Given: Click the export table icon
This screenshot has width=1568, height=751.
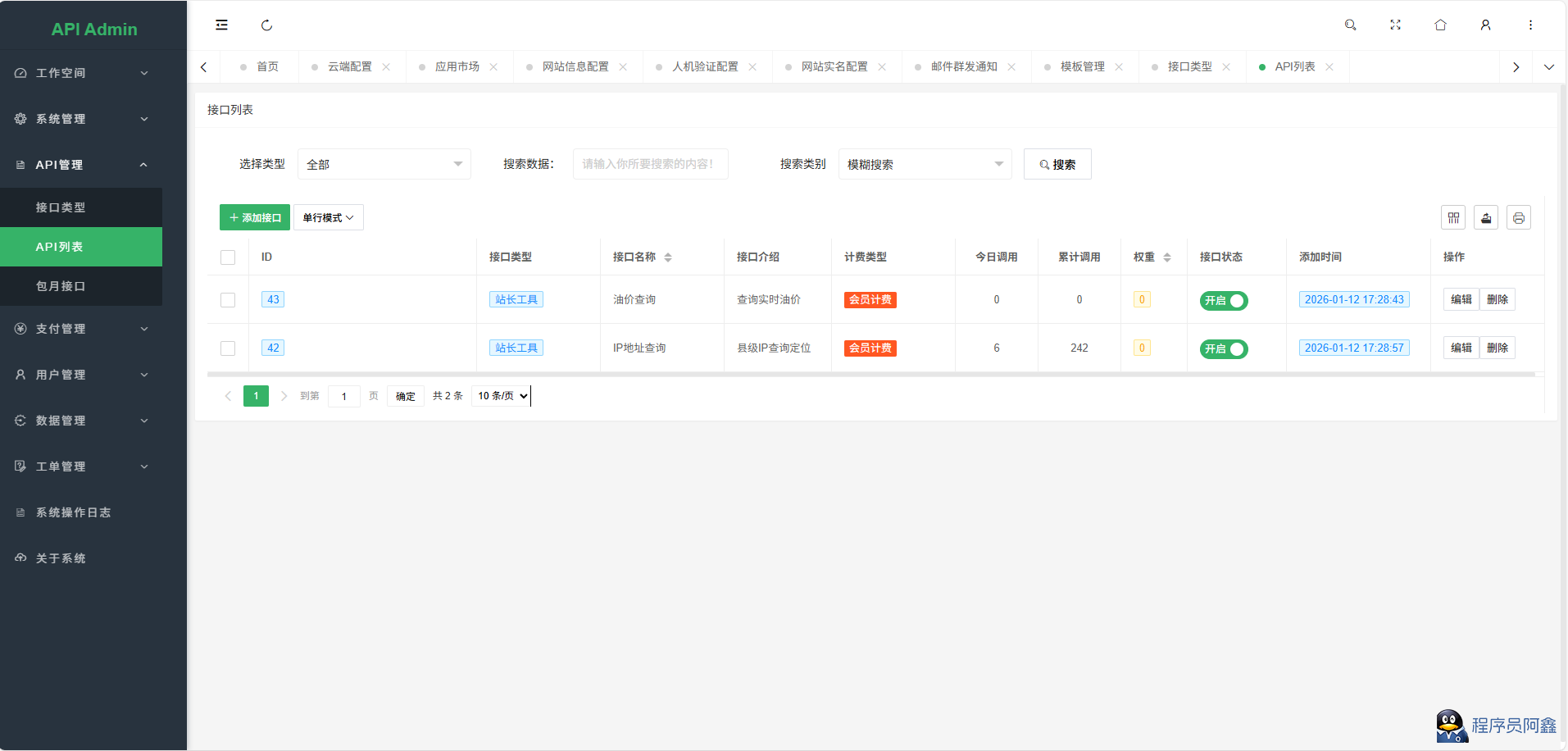Looking at the screenshot, I should point(1486,218).
